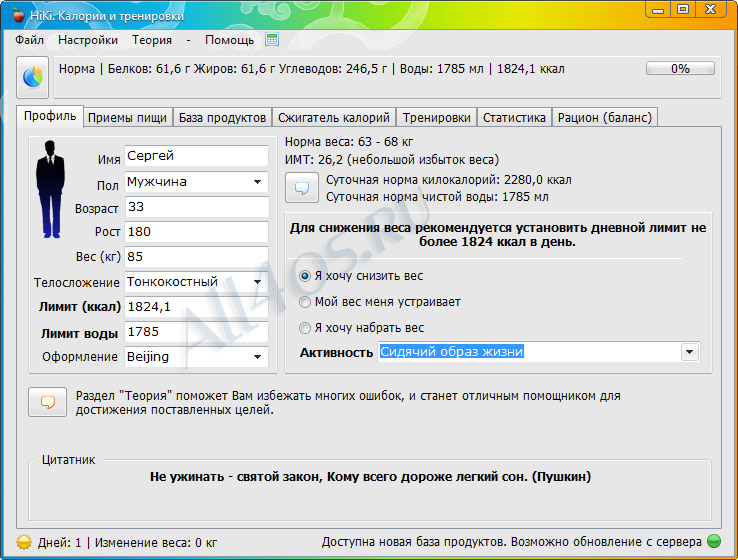Screen dimensions: 738x560
Task: Minimize the HiKi window
Action: point(658,9)
